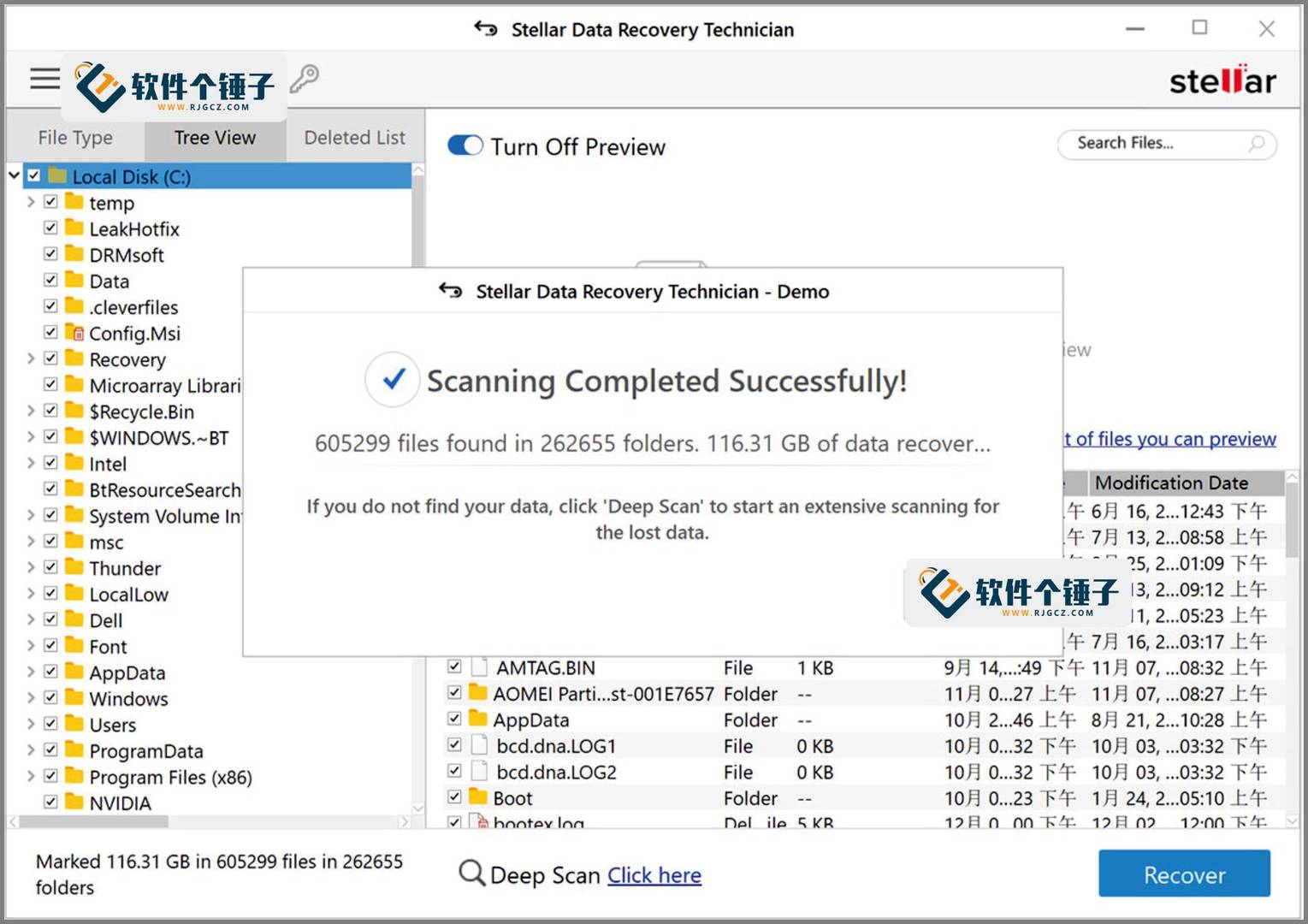This screenshot has height=924, width=1308.
Task: Select the Font folder in tree
Action: click(108, 647)
